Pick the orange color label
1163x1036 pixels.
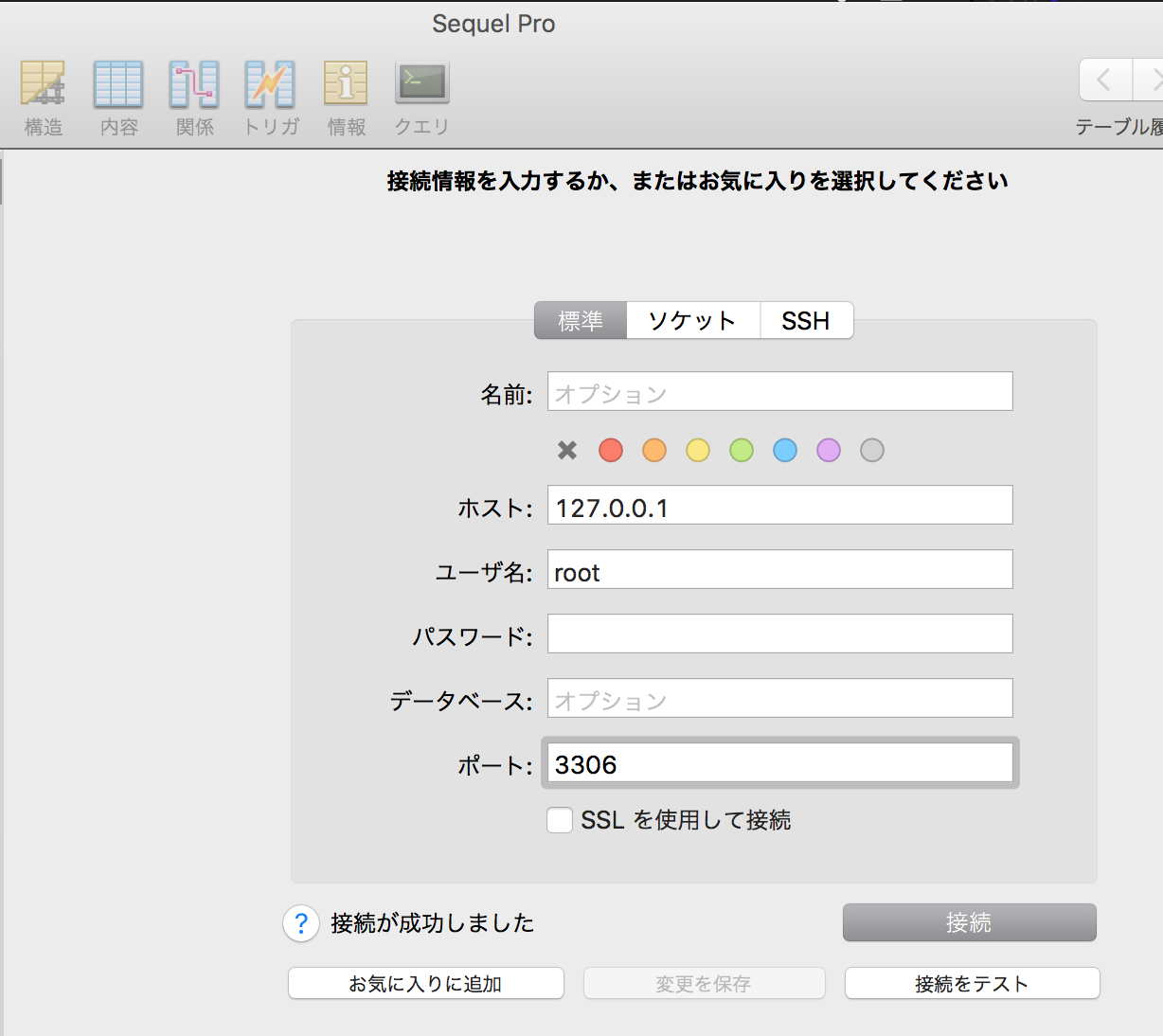pyautogui.click(x=654, y=450)
